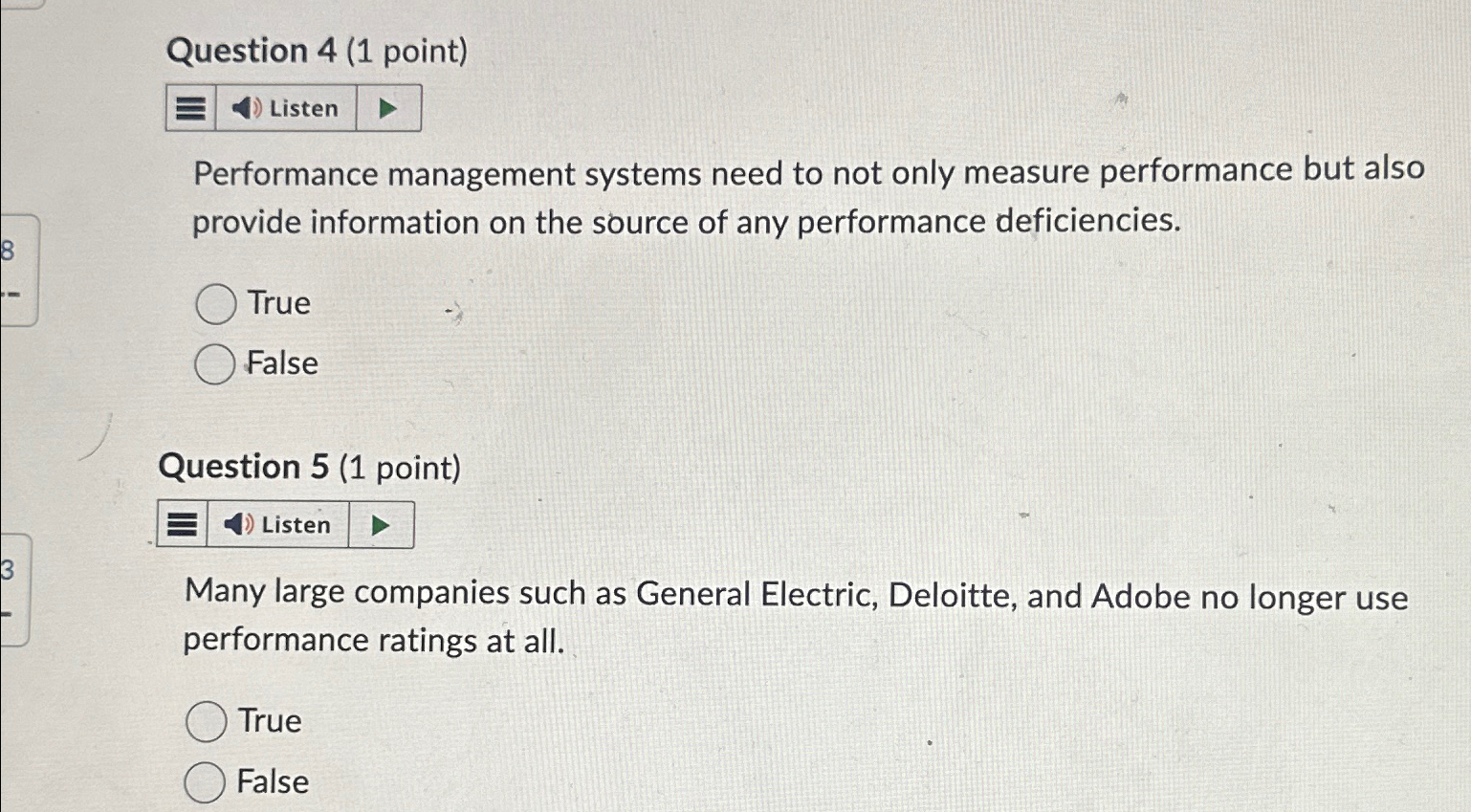Click the question 3 indicator in left panel

pyautogui.click(x=8, y=571)
